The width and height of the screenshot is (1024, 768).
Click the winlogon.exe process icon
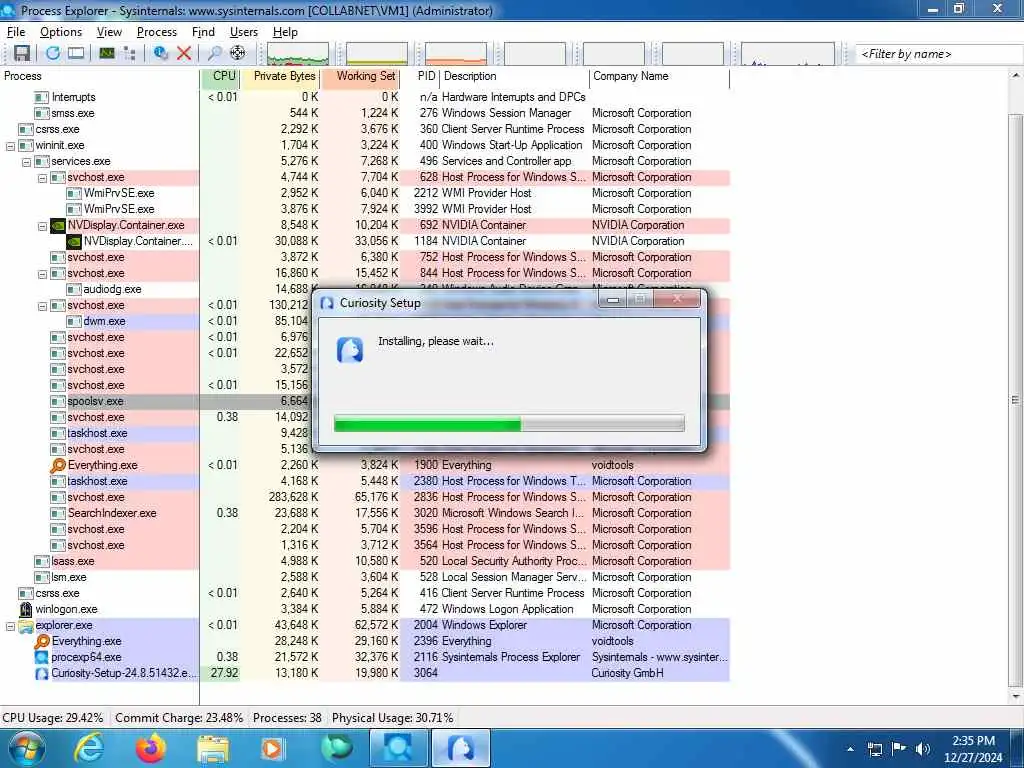click(x=26, y=609)
